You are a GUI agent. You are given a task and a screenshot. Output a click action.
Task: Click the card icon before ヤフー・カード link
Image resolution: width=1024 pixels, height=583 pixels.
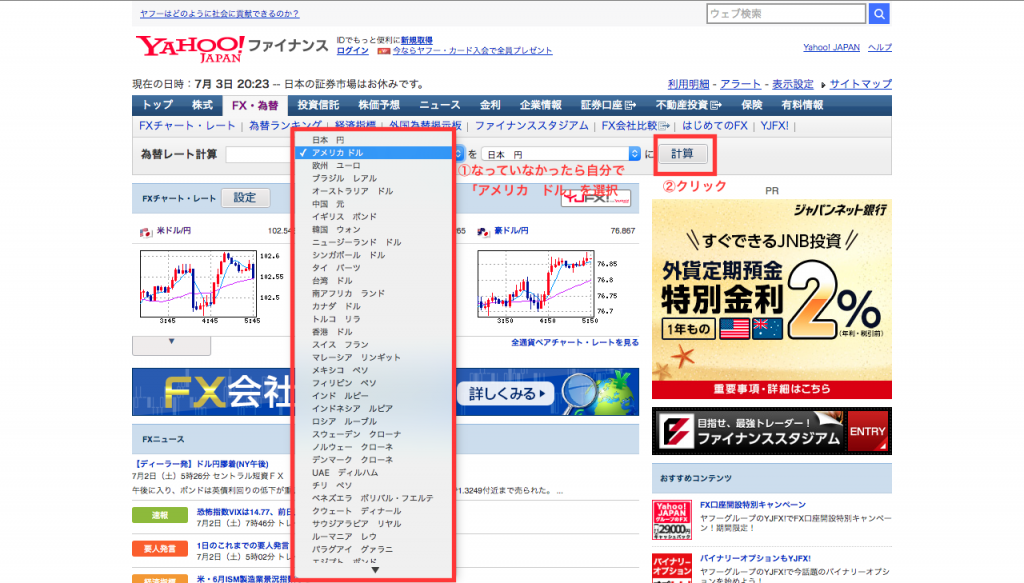[383, 51]
